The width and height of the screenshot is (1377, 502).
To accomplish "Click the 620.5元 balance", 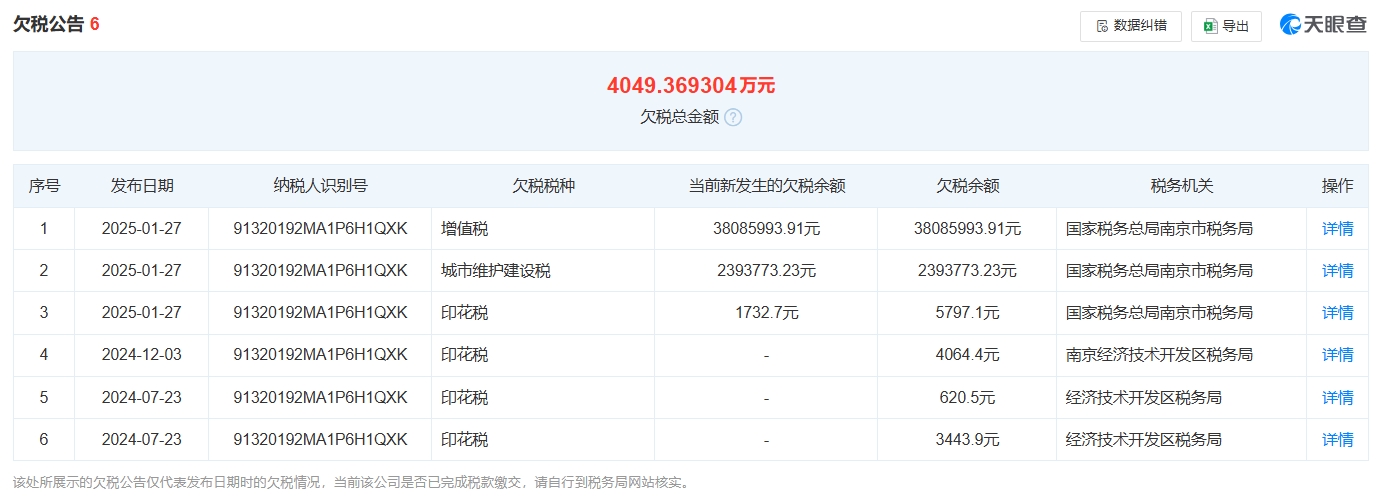I will pyautogui.click(x=967, y=397).
